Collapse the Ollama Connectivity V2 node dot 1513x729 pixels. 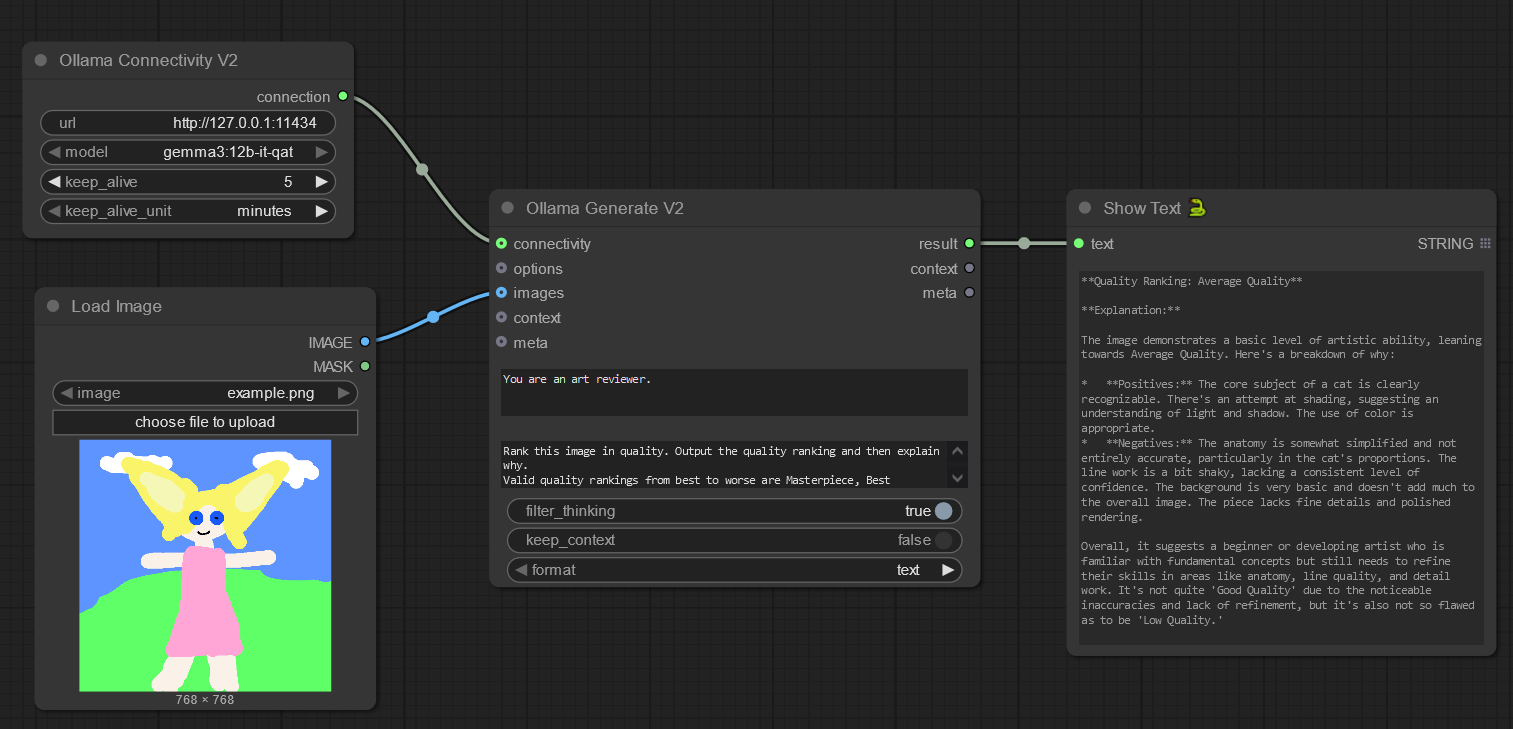pos(41,60)
